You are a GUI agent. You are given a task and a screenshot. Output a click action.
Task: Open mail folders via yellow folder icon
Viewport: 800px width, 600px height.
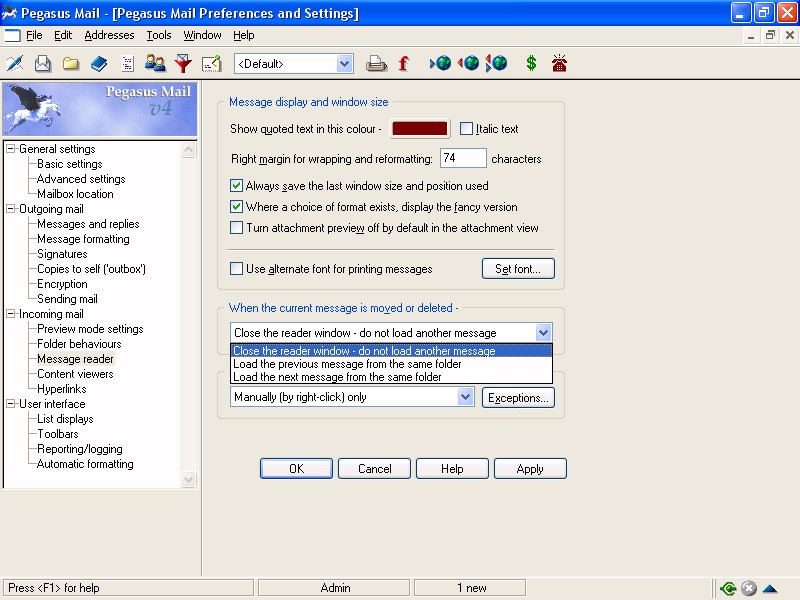[x=71, y=64]
